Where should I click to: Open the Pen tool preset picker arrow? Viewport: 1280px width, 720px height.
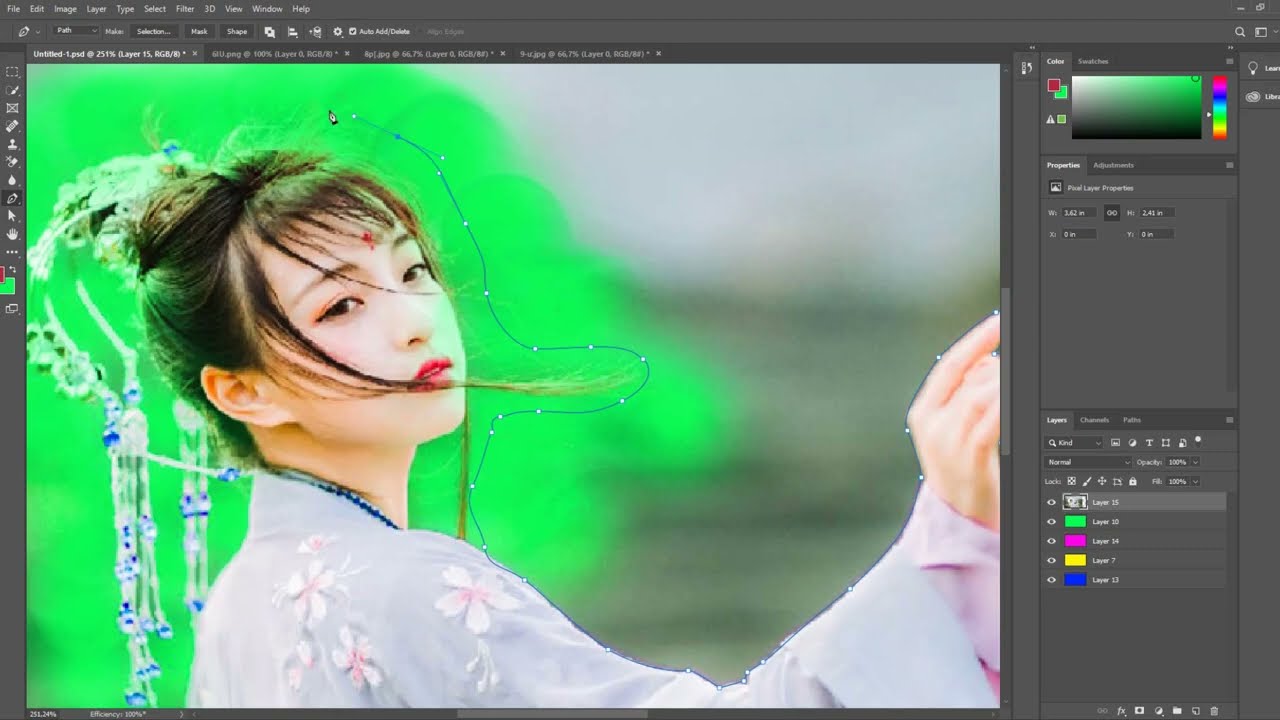[x=38, y=32]
